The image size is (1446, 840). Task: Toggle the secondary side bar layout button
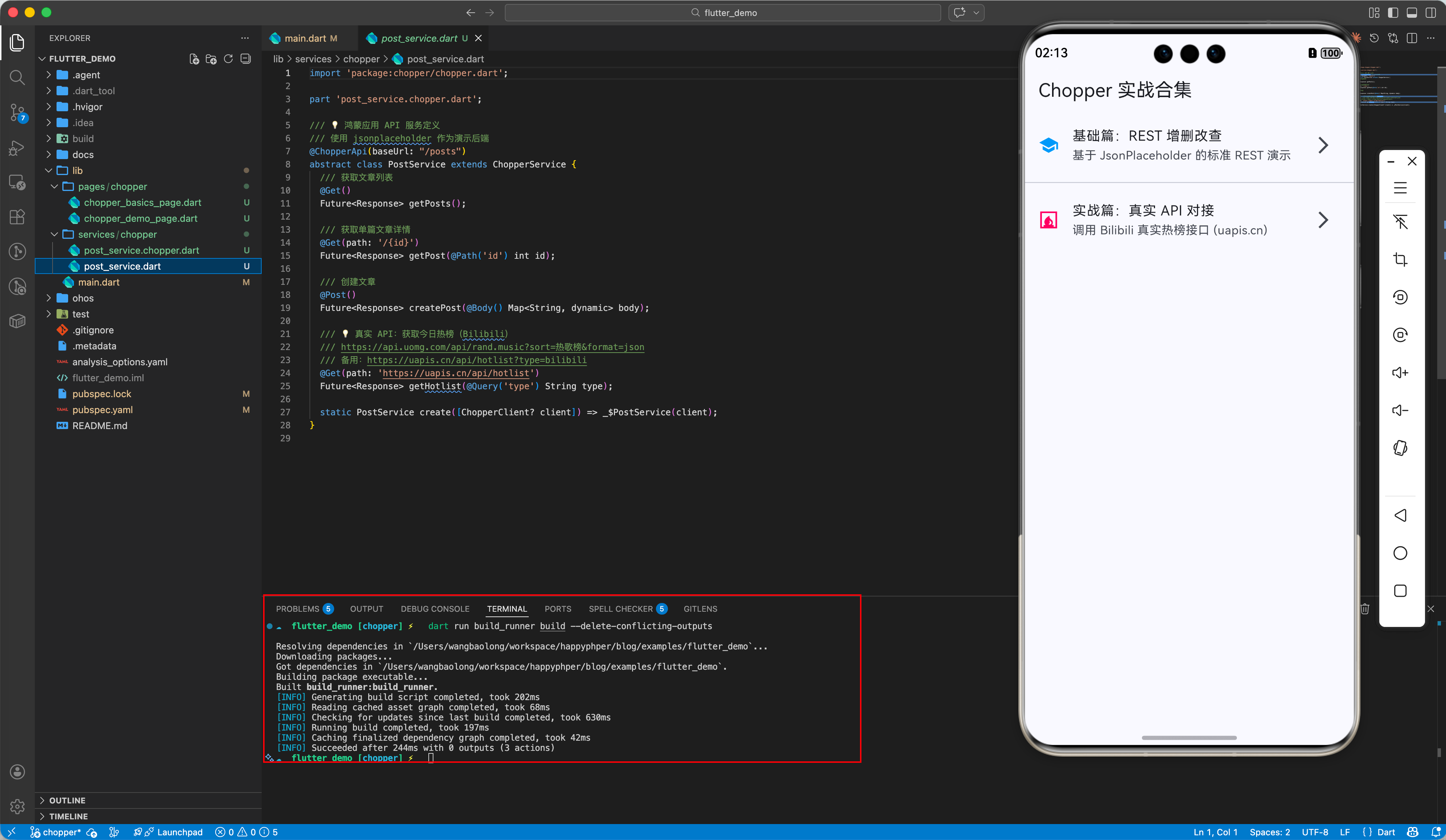(x=1431, y=13)
